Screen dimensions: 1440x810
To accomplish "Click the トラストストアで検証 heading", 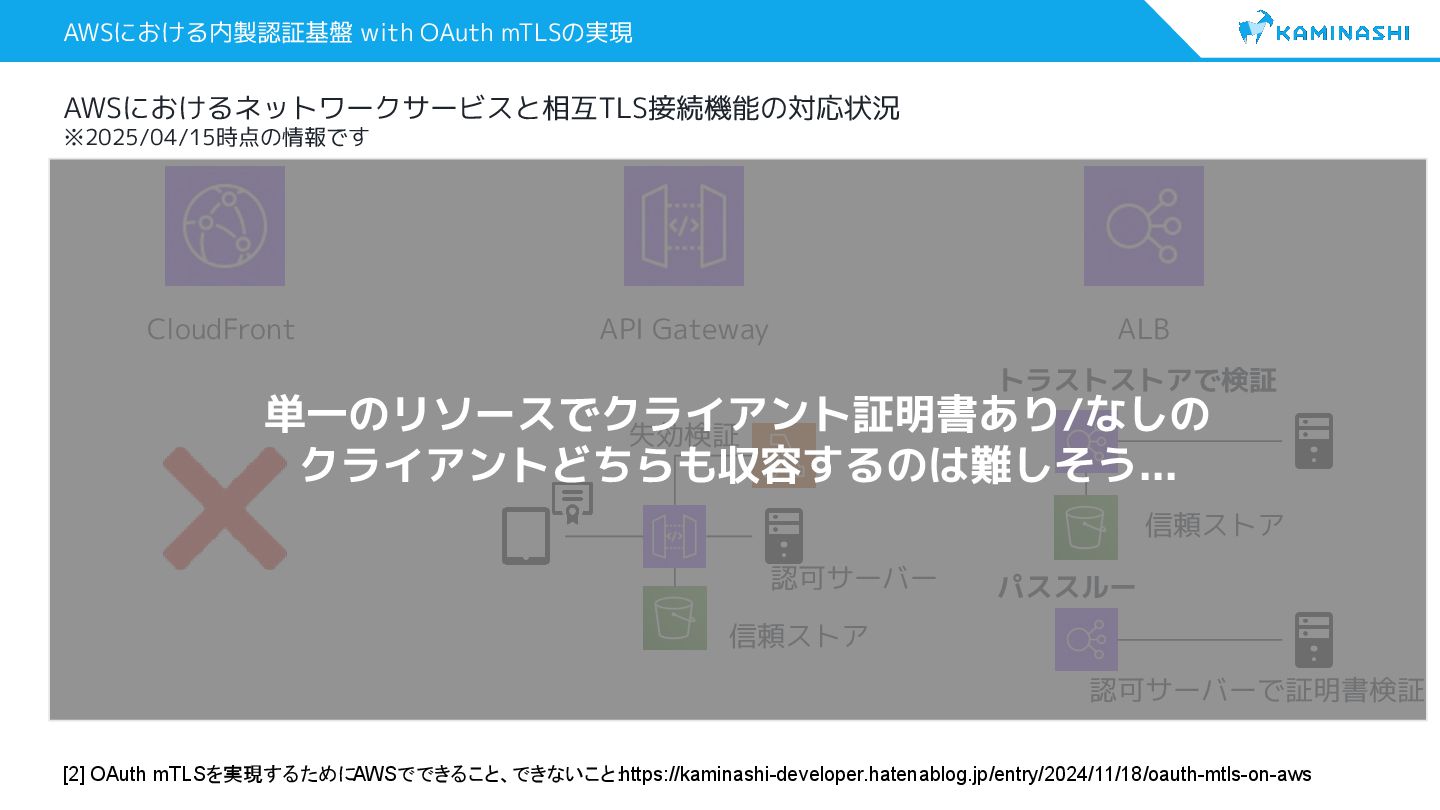I will pos(1137,380).
